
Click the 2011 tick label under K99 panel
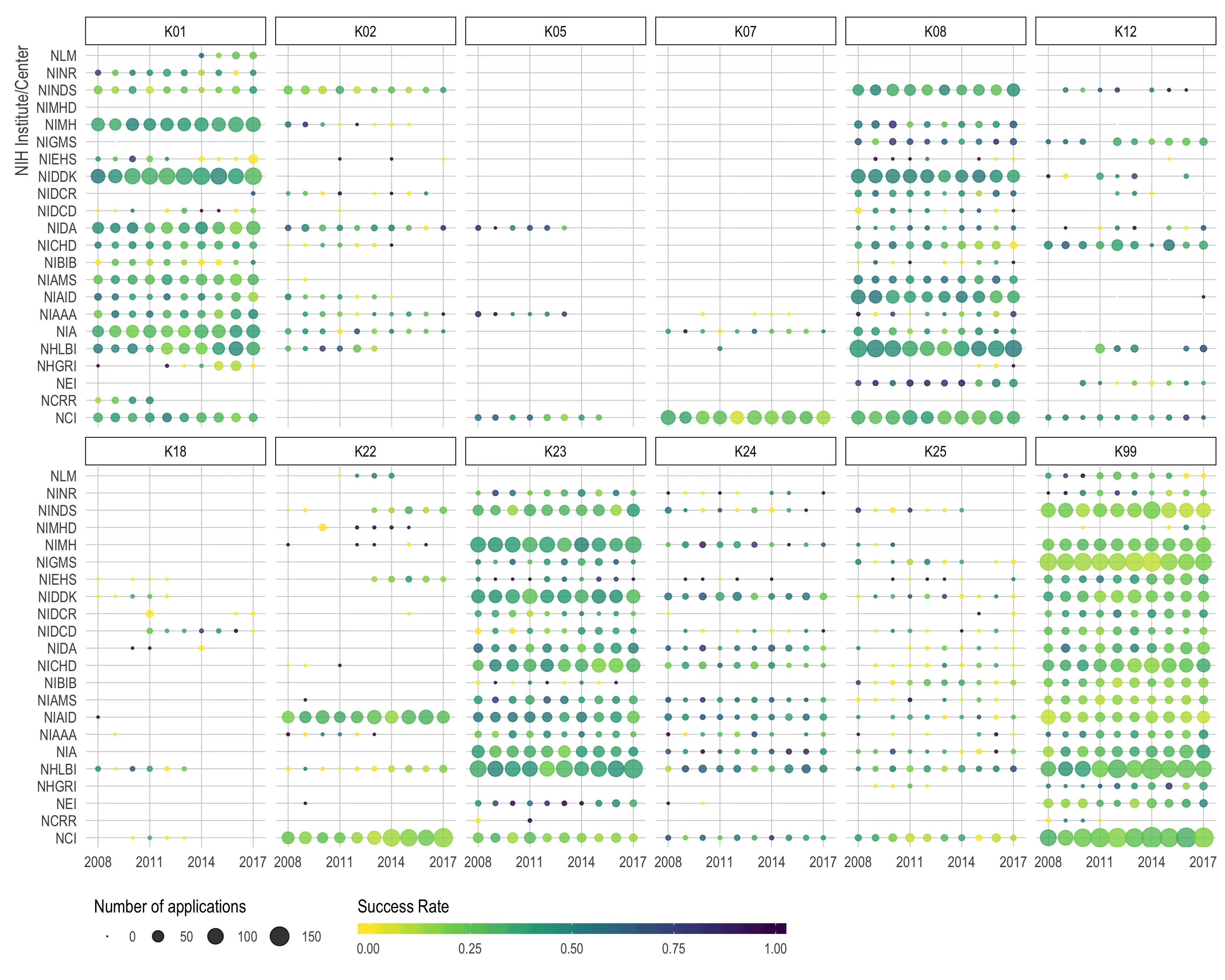(x=1099, y=862)
